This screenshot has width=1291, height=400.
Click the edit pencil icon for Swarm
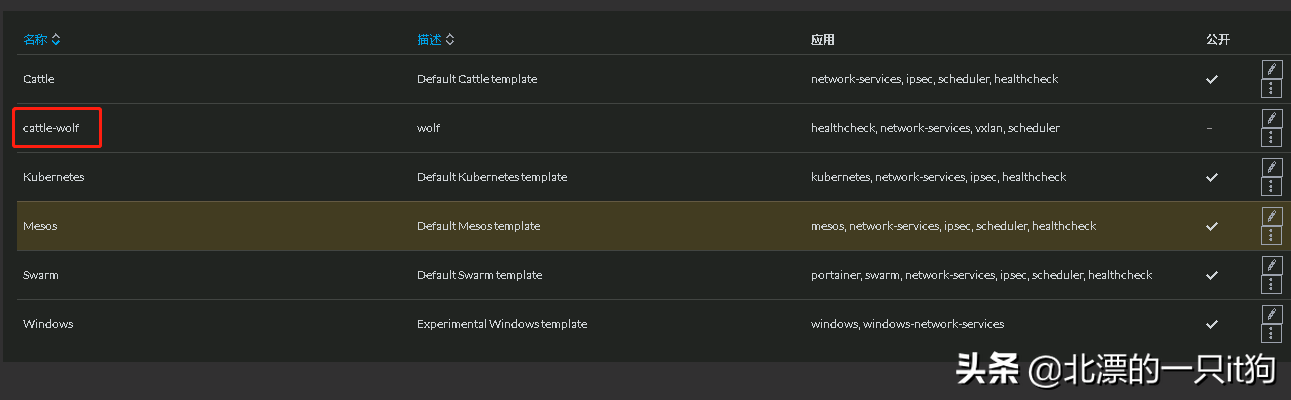click(1271, 265)
